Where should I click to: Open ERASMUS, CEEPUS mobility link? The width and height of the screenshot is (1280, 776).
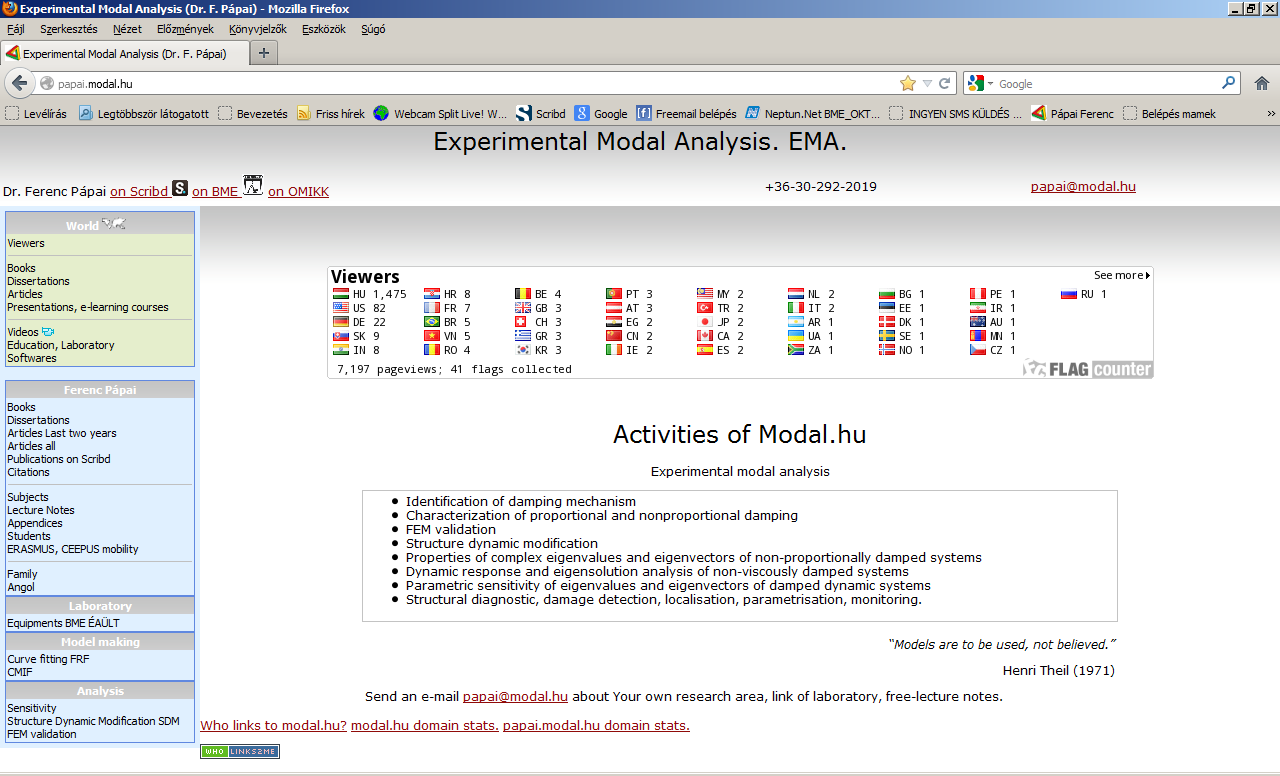pos(73,549)
